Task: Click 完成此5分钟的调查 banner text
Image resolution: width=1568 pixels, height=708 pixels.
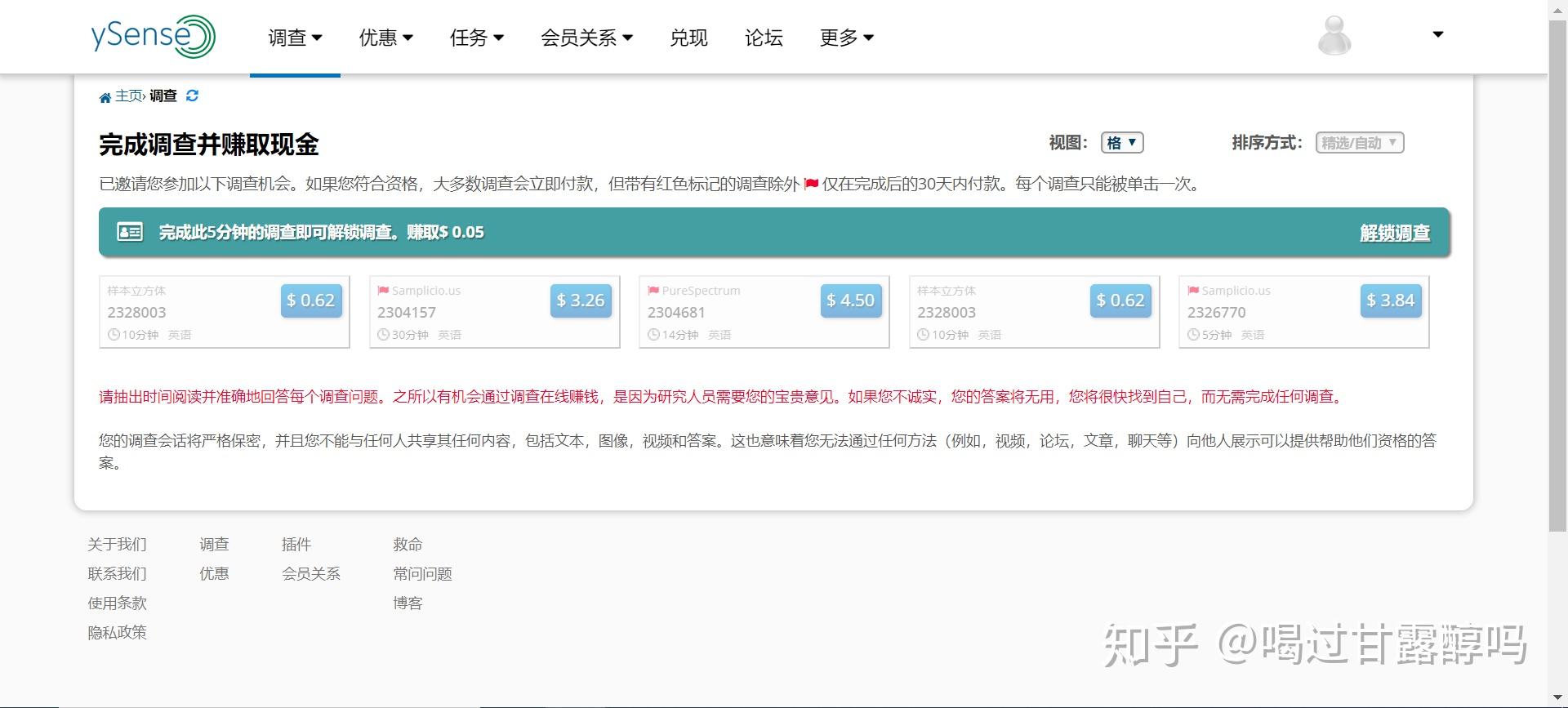Action: pyautogui.click(x=321, y=233)
